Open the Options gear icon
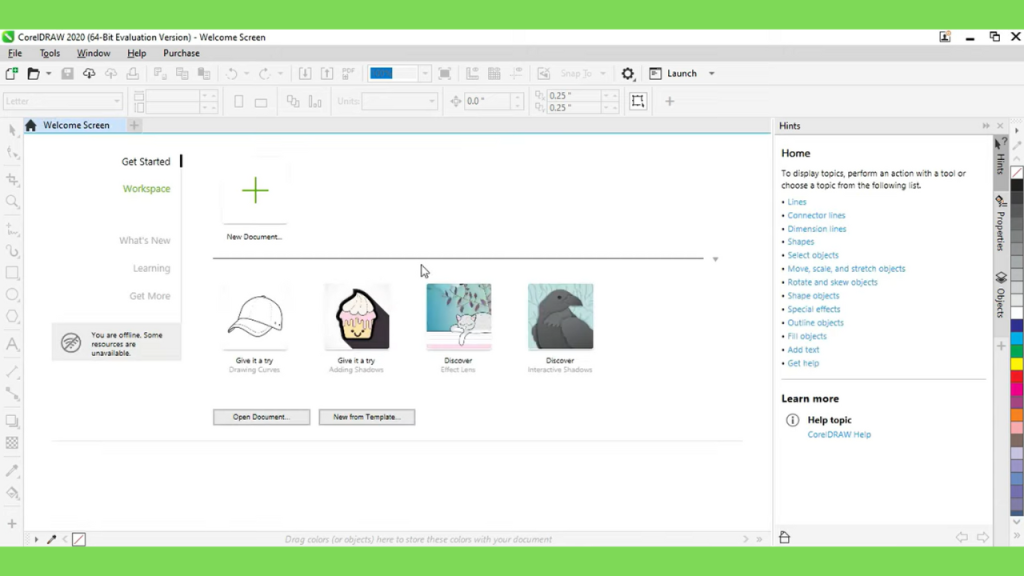Viewport: 1024px width, 576px height. [628, 74]
